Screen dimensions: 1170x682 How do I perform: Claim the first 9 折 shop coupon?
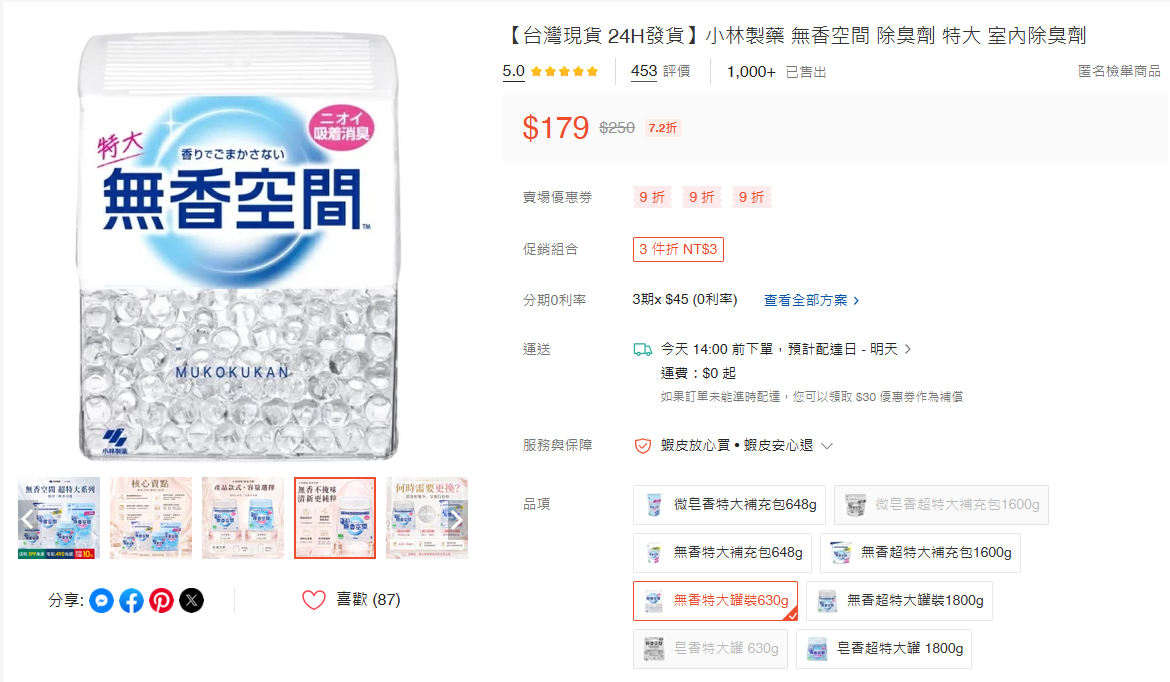pyautogui.click(x=652, y=197)
